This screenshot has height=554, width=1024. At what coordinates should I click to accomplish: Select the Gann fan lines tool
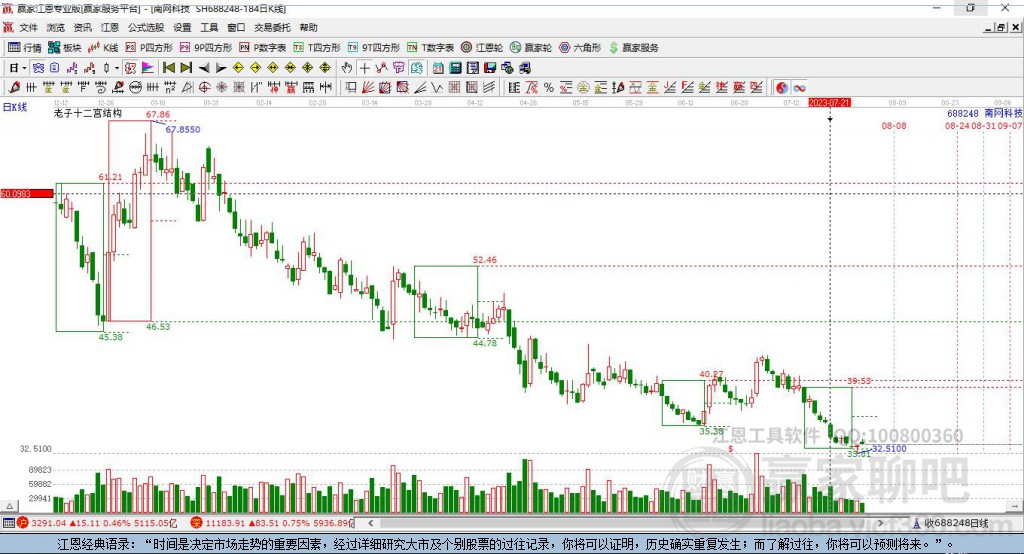pyautogui.click(x=369, y=88)
